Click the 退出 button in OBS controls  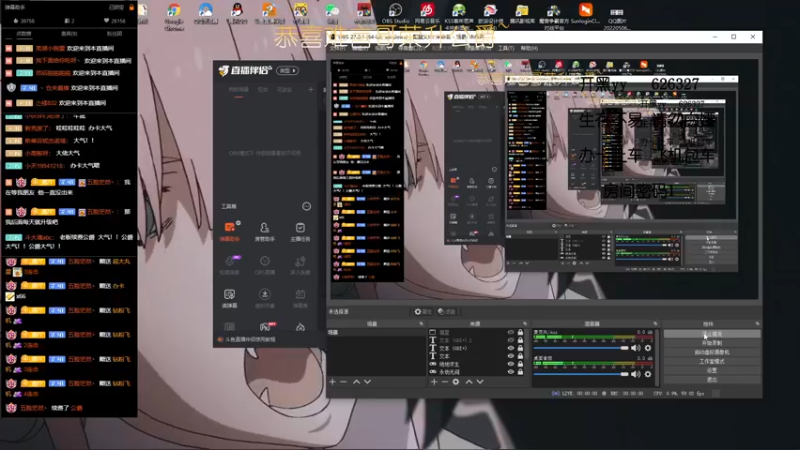712,380
